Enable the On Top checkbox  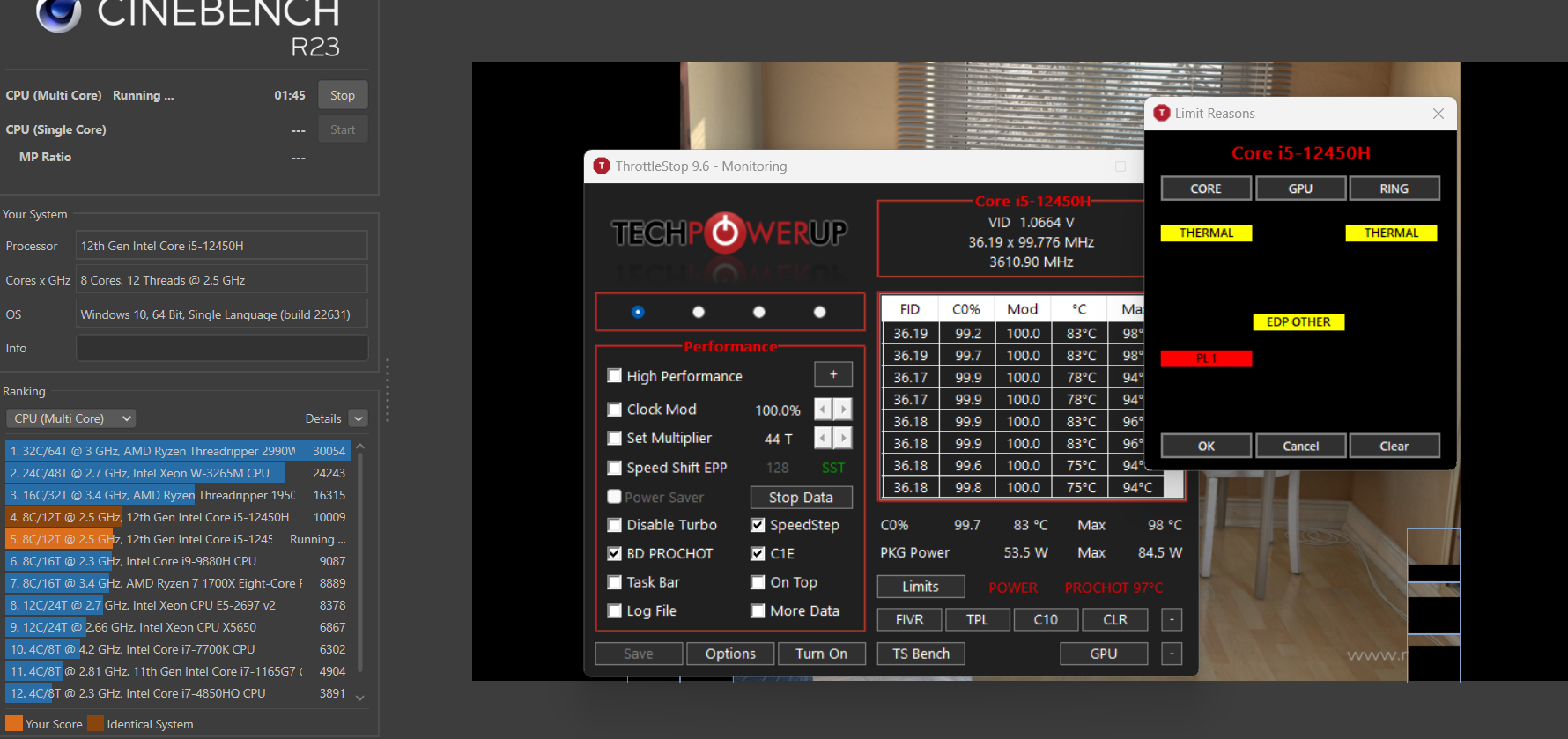[758, 582]
